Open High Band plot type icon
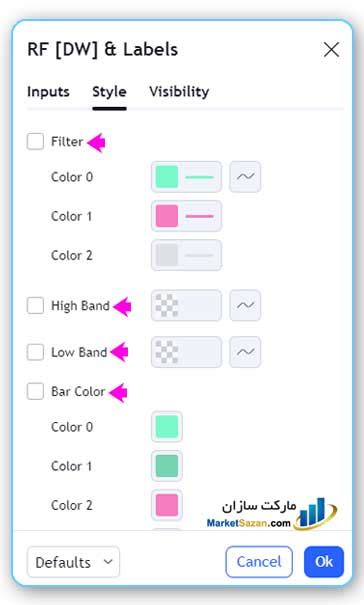The image size is (364, 605). pos(245,305)
